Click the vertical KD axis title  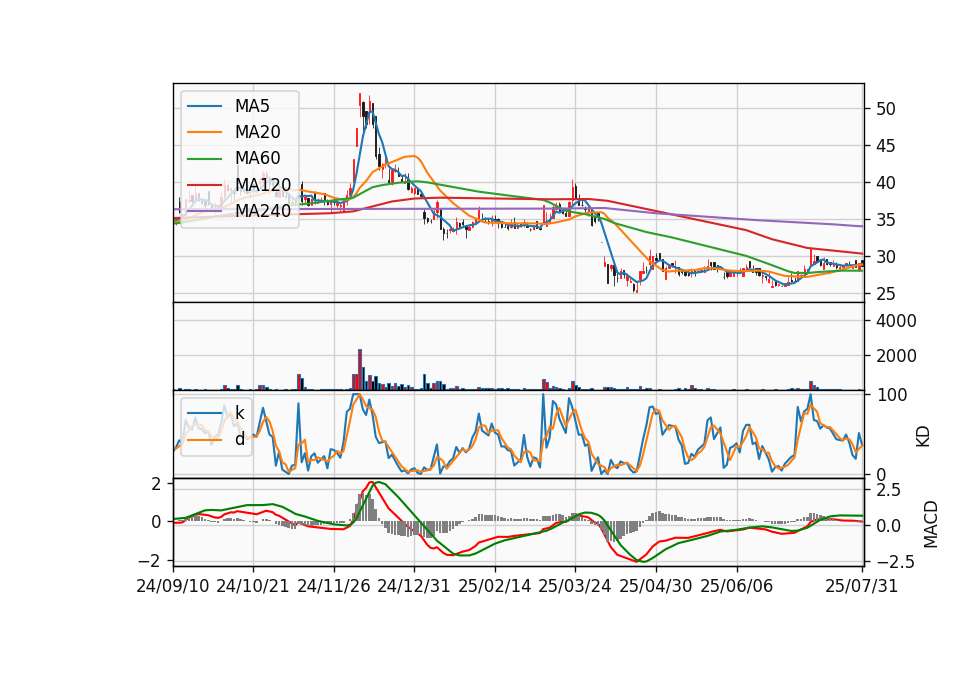click(x=923, y=437)
